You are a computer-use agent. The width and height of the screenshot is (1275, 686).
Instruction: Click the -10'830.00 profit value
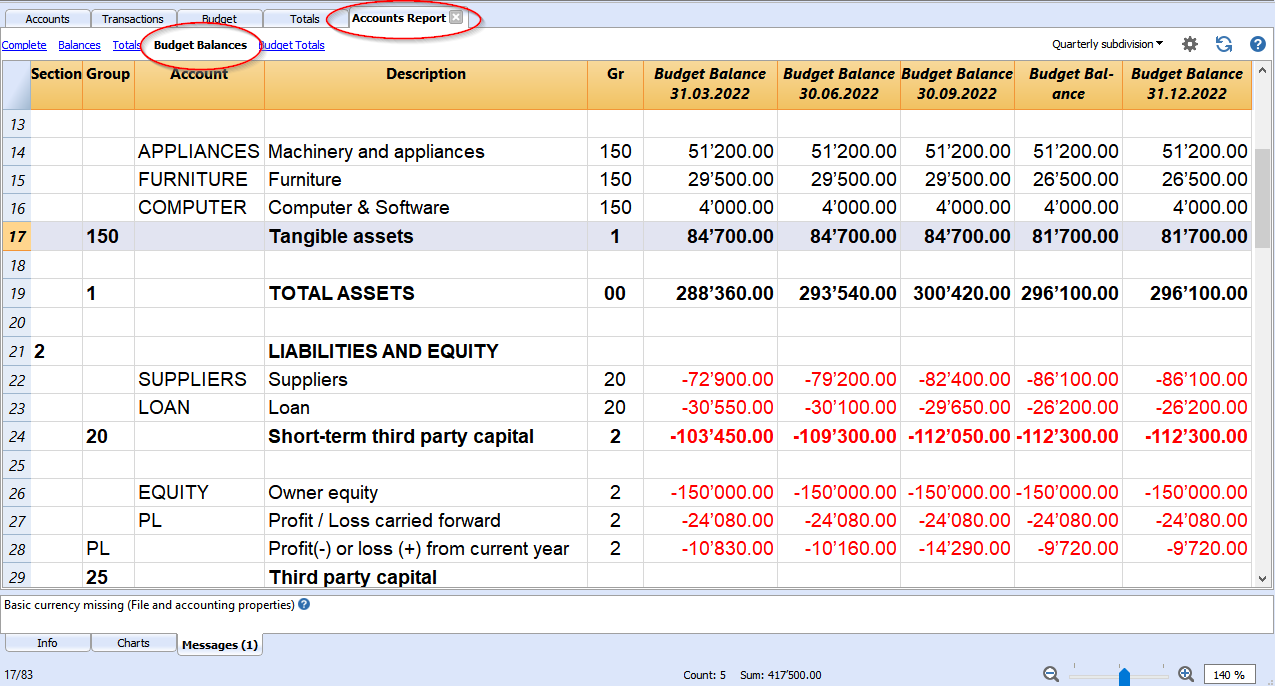click(x=710, y=549)
